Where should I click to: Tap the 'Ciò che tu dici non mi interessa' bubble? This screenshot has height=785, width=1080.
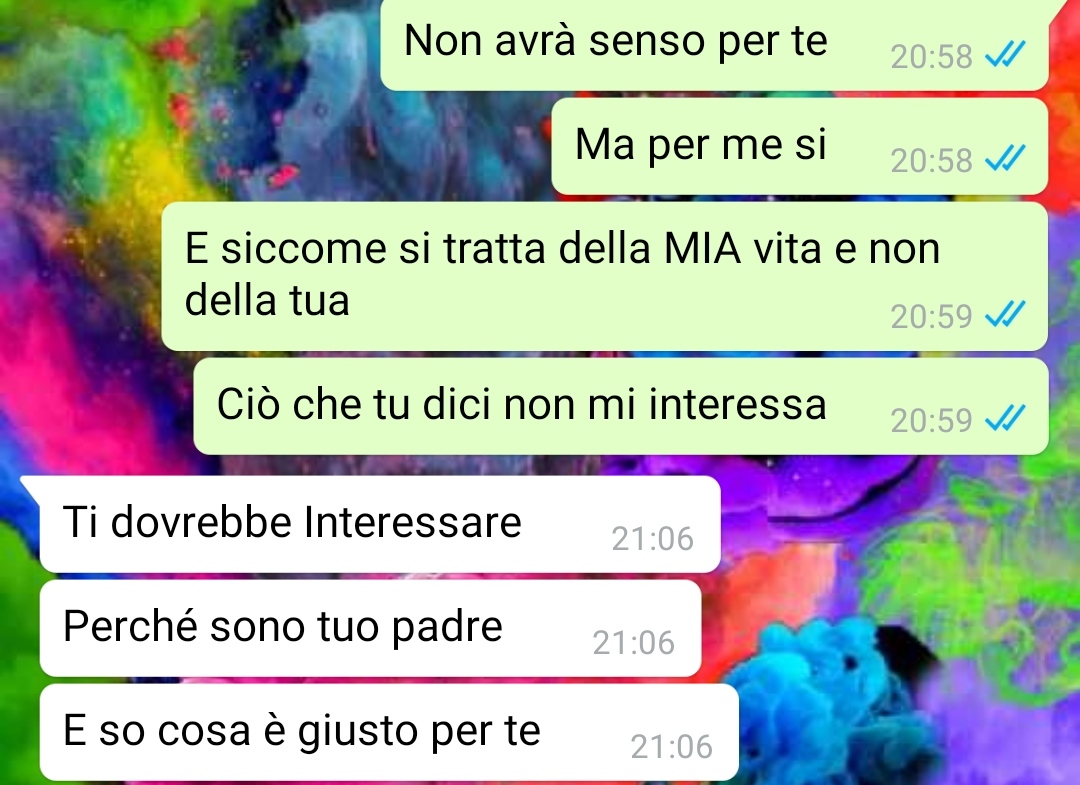621,406
